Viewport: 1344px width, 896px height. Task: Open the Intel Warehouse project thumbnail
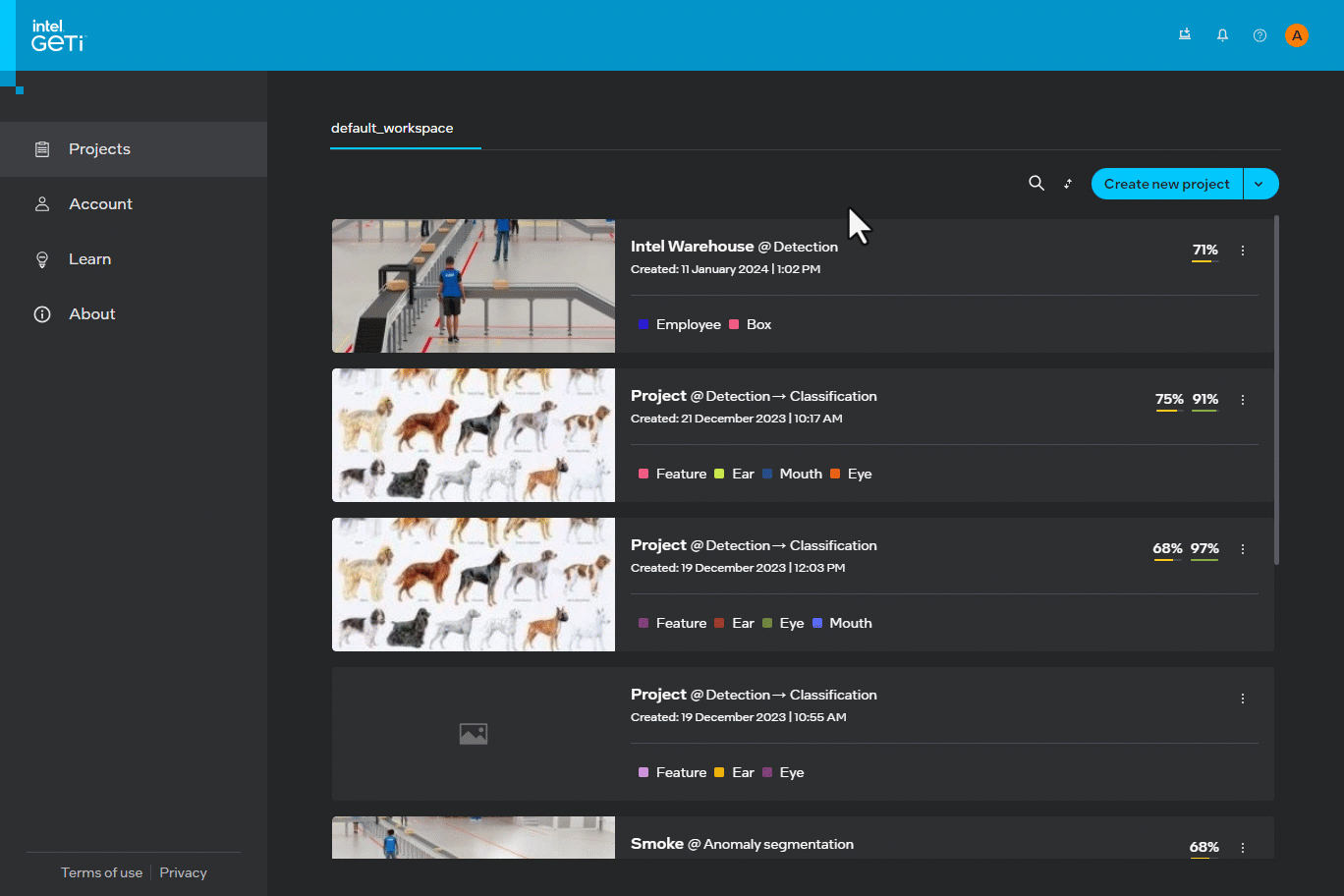click(474, 286)
